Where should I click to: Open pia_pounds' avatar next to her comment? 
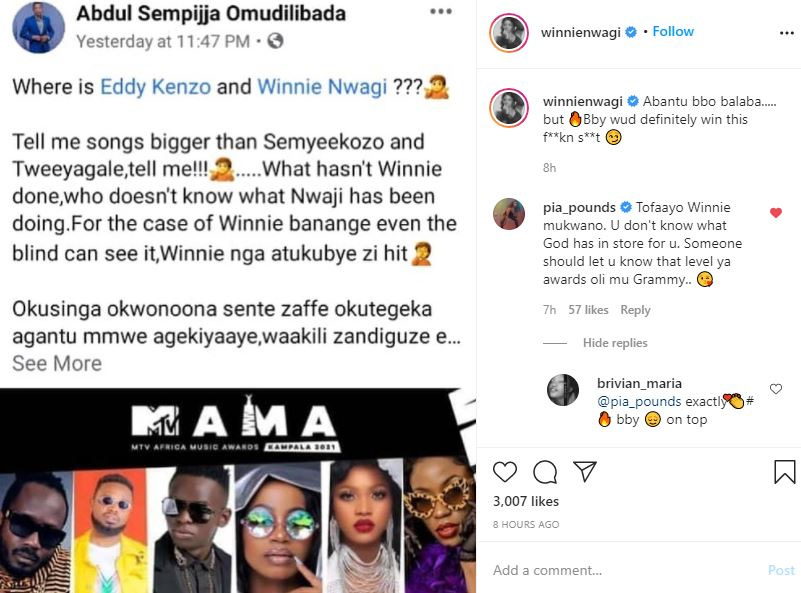[x=508, y=213]
